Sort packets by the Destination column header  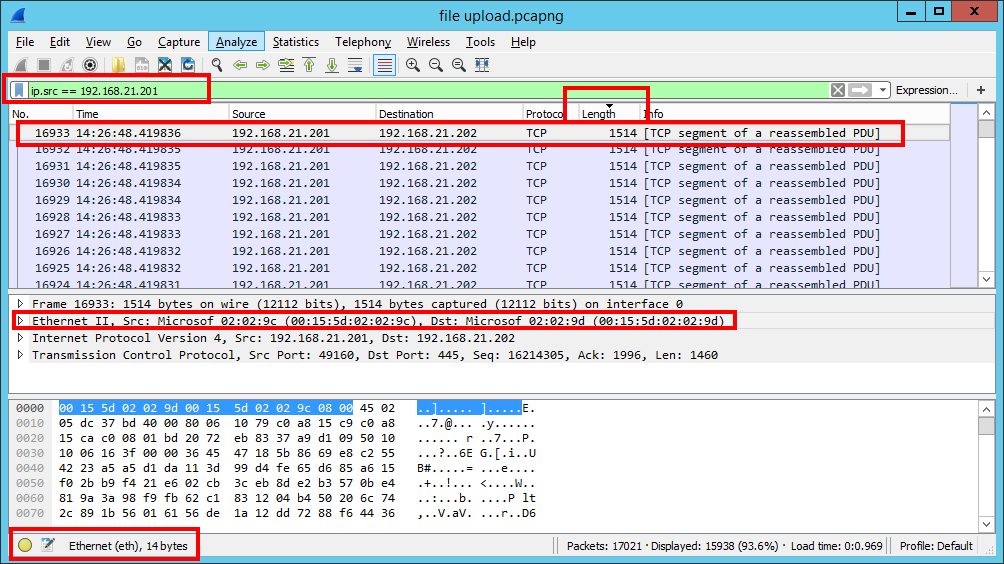[449, 114]
